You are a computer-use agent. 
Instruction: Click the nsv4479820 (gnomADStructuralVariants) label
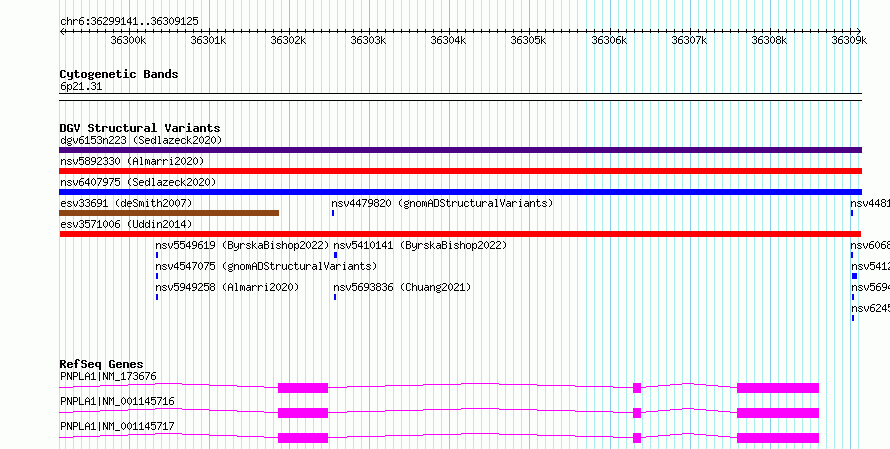click(442, 203)
